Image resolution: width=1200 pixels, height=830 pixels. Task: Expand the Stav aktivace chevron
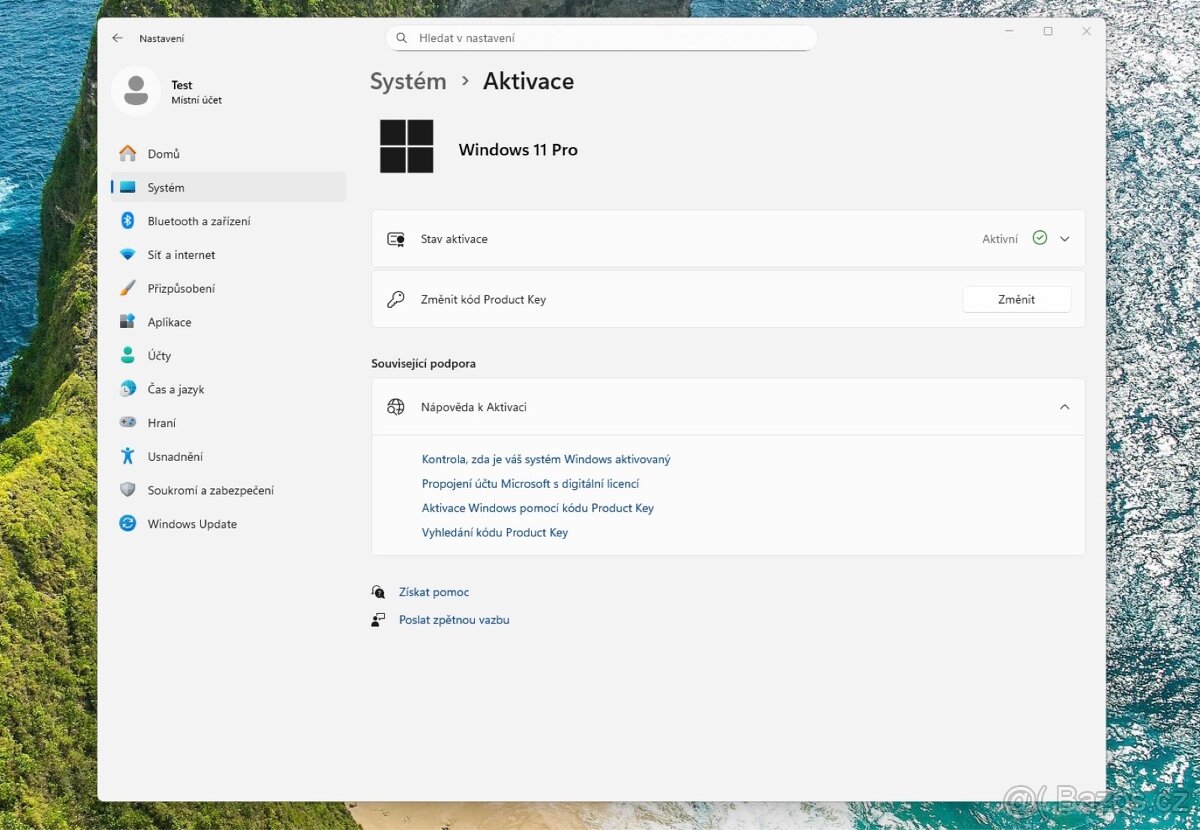pyautogui.click(x=1064, y=239)
